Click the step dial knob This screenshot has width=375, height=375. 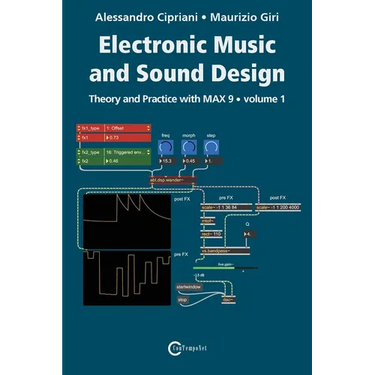[x=211, y=147]
